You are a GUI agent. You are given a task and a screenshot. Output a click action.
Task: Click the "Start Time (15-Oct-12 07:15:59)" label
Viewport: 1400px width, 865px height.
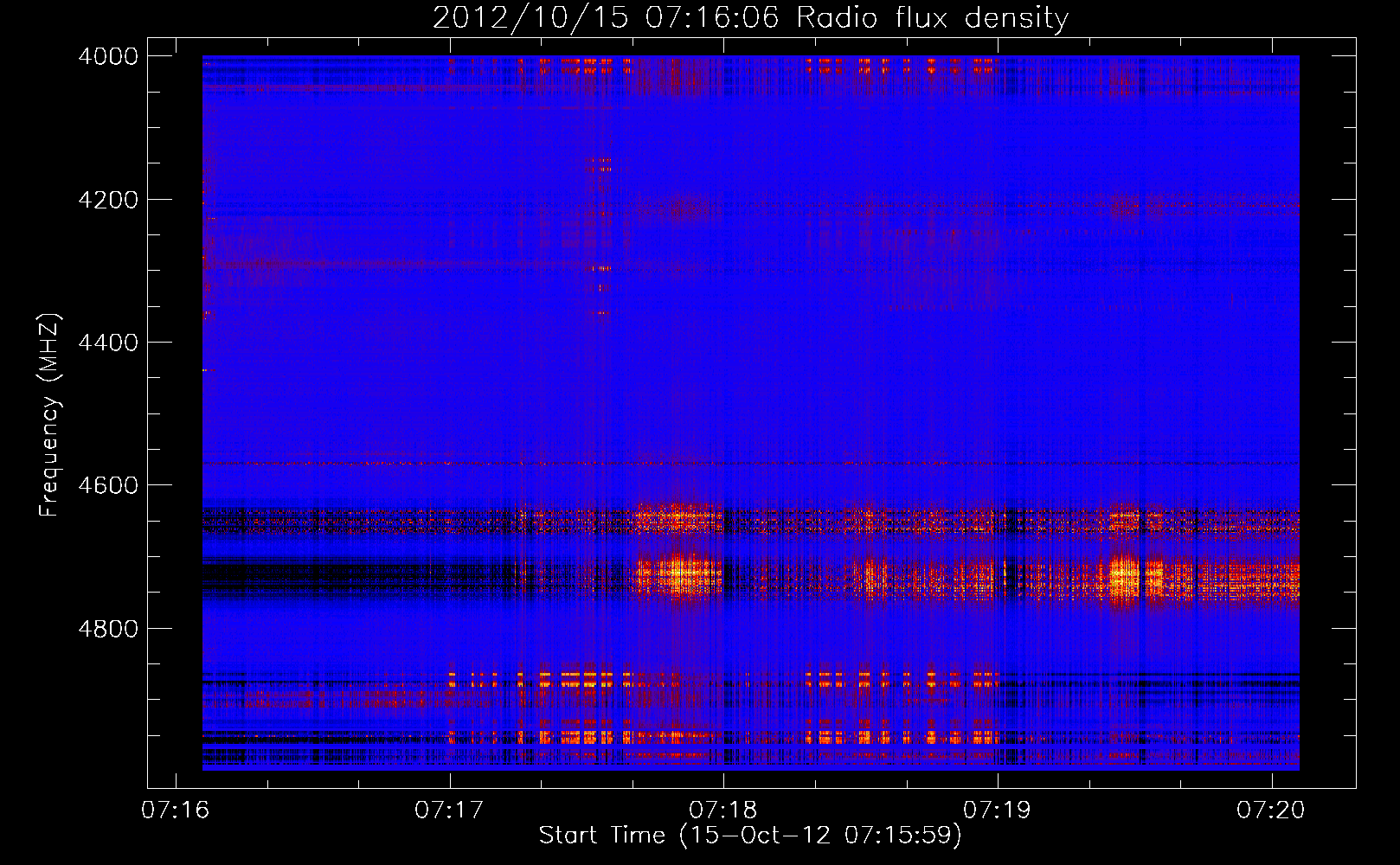click(750, 836)
